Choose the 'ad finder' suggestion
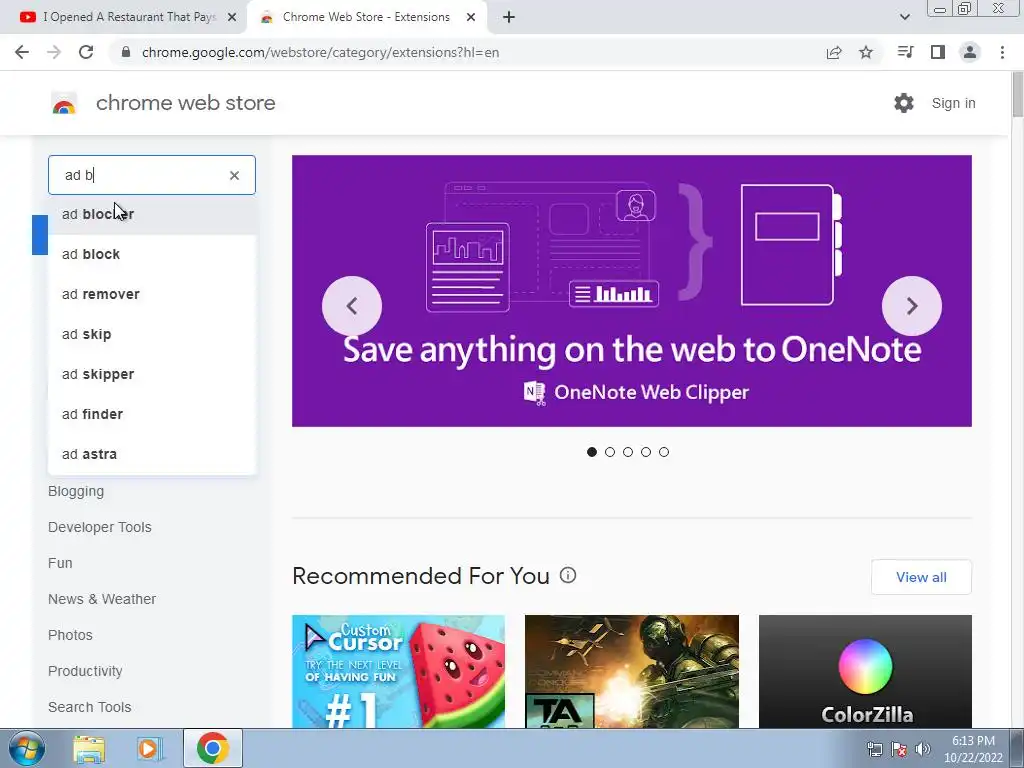This screenshot has width=1024, height=768. click(x=152, y=414)
